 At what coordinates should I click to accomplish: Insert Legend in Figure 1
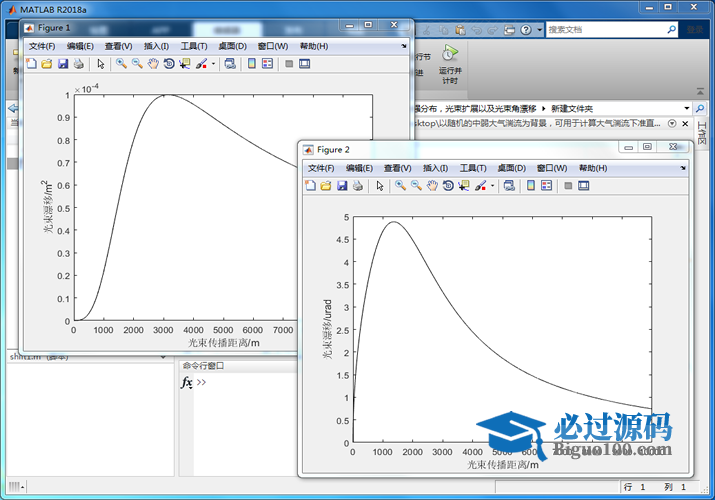click(x=268, y=64)
